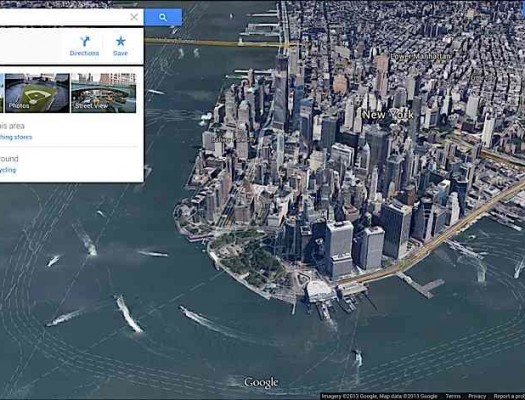Click the blue magnifier search button
The width and height of the screenshot is (525, 400).
coord(163,17)
